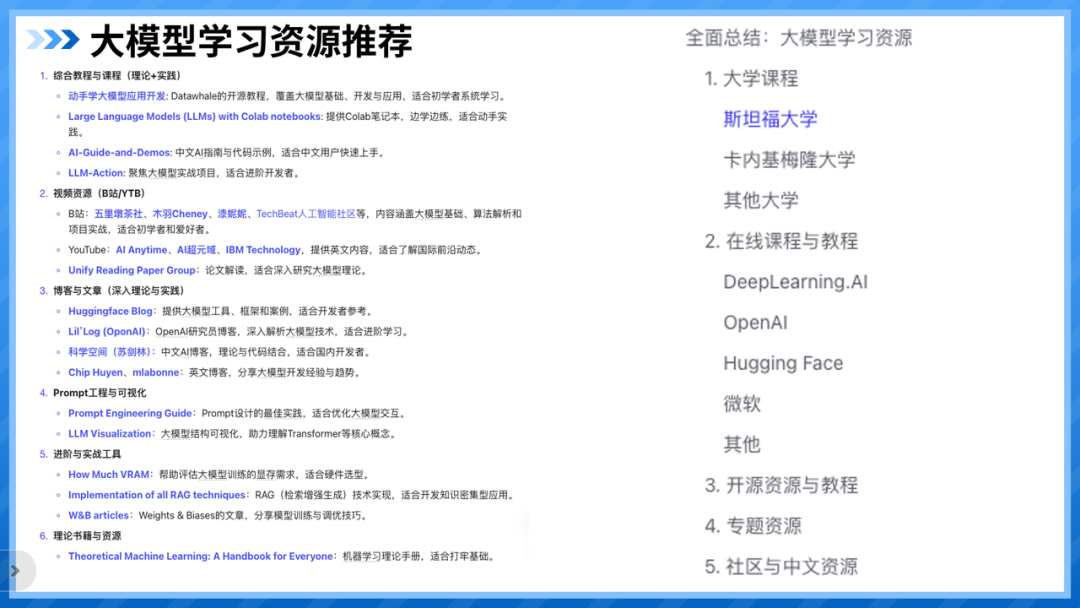Viewport: 1080px width, 608px height.
Task: Open Large Language Models with Colab notebooks link
Action: 195,116
